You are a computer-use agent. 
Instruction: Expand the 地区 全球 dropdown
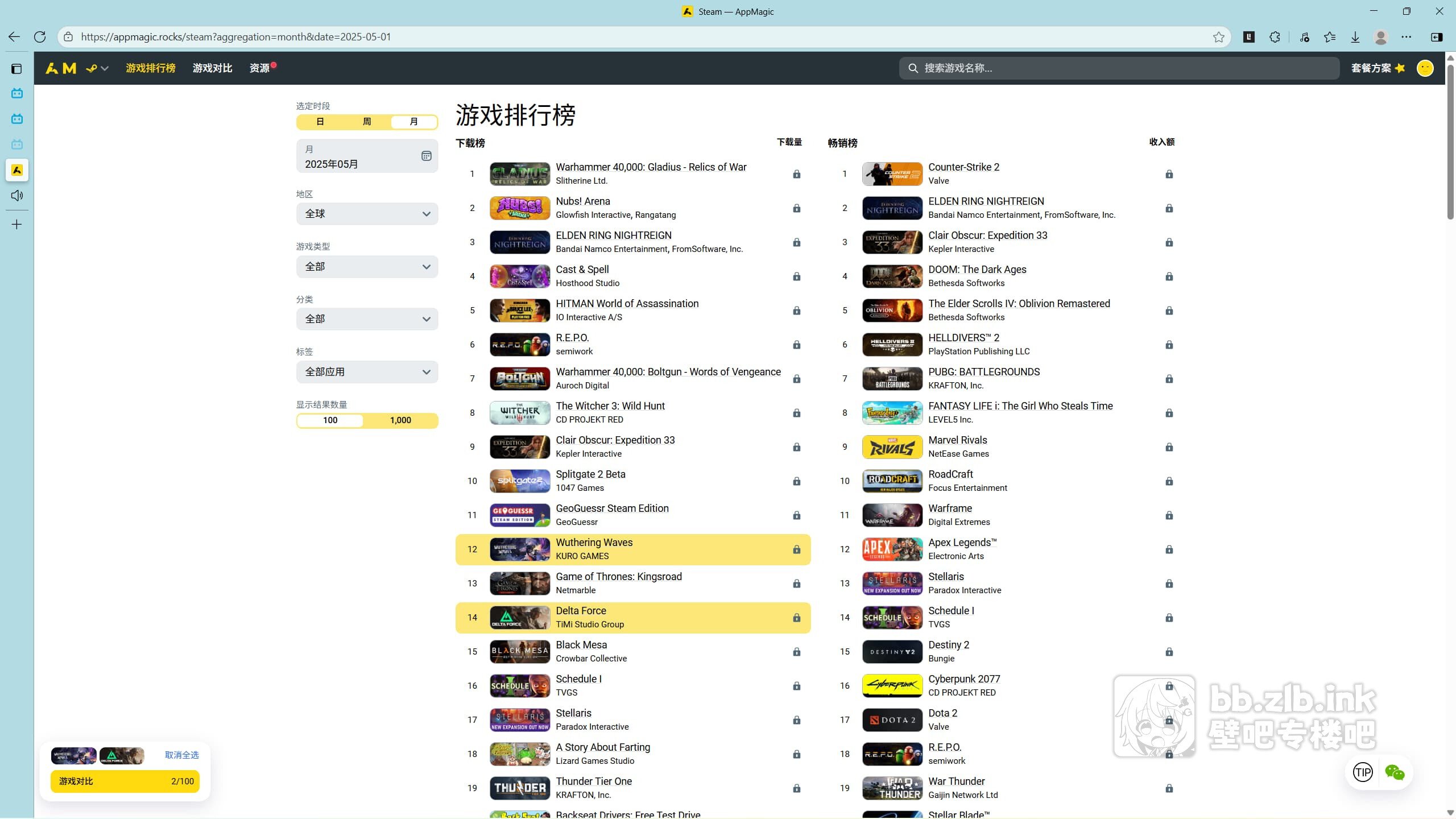[367, 214]
